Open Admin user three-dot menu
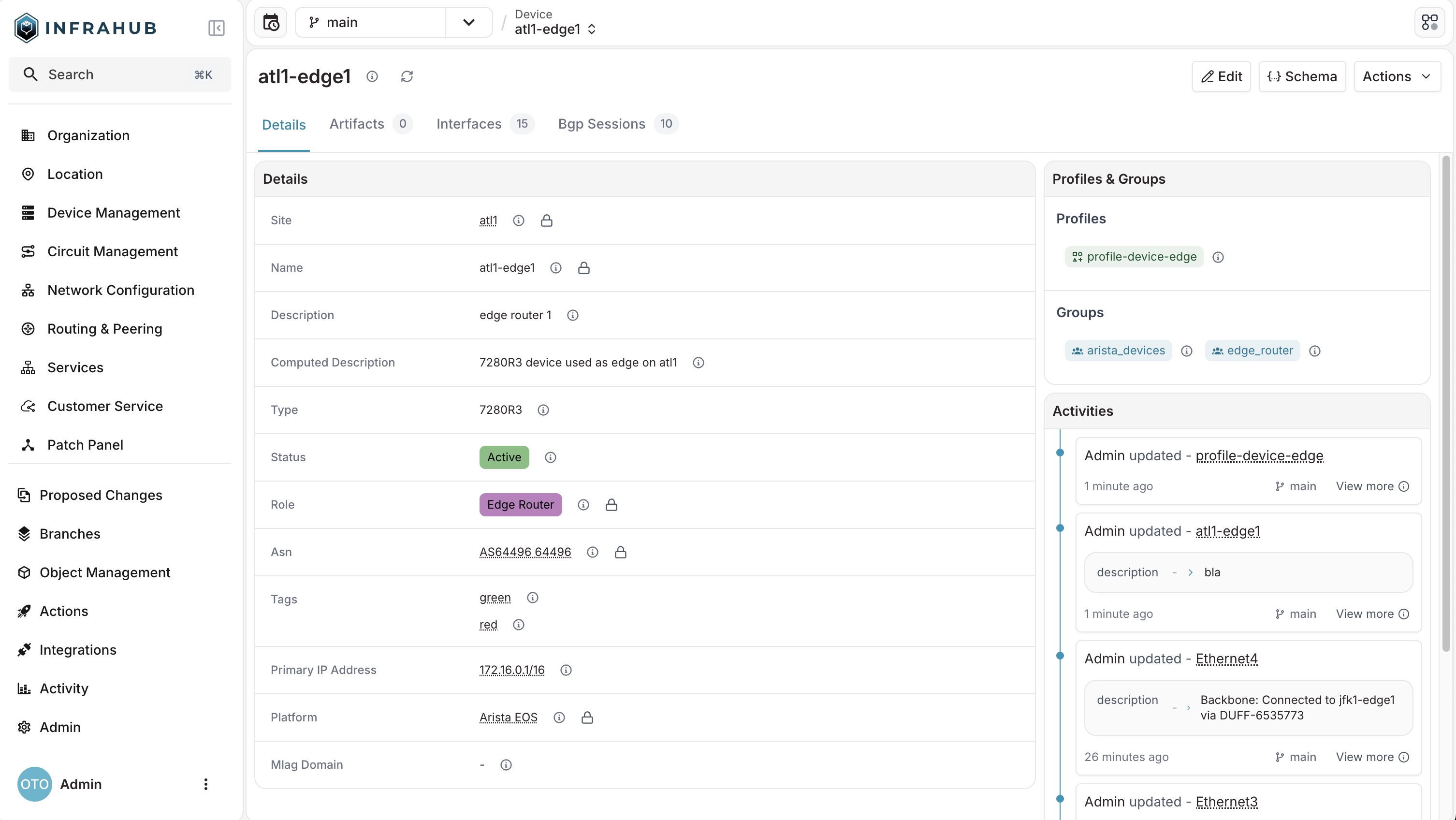 point(206,784)
